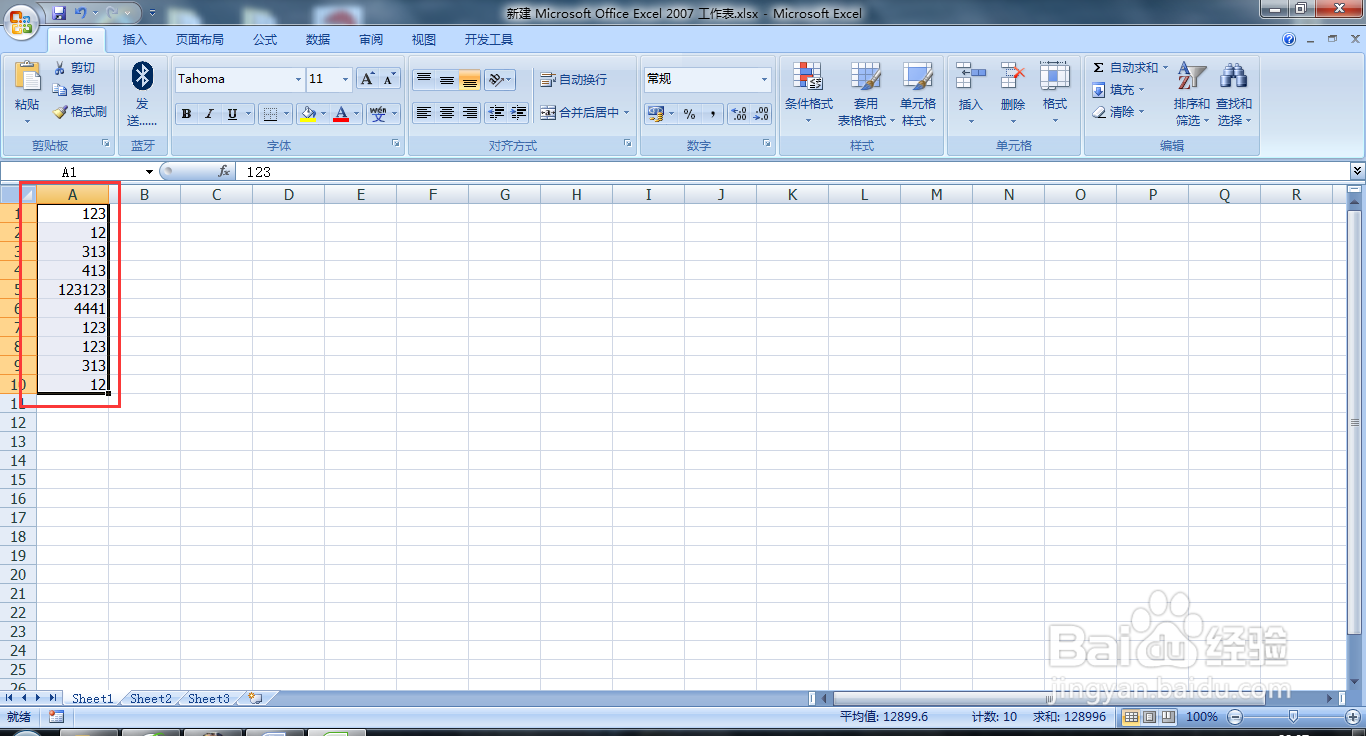Viewport: 1366px width, 736px height.
Task: Open the Format (格式) cells menu
Action: 1054,94
